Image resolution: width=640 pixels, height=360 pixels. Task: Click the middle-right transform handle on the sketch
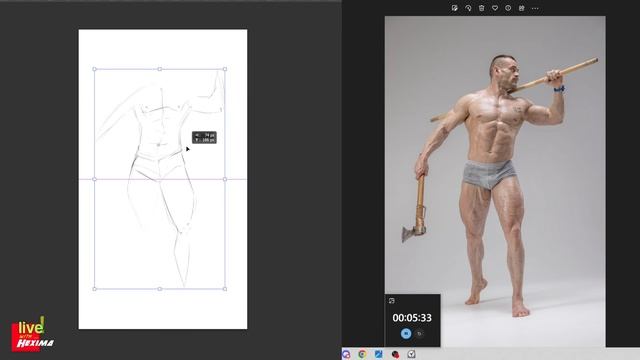pyautogui.click(x=225, y=179)
